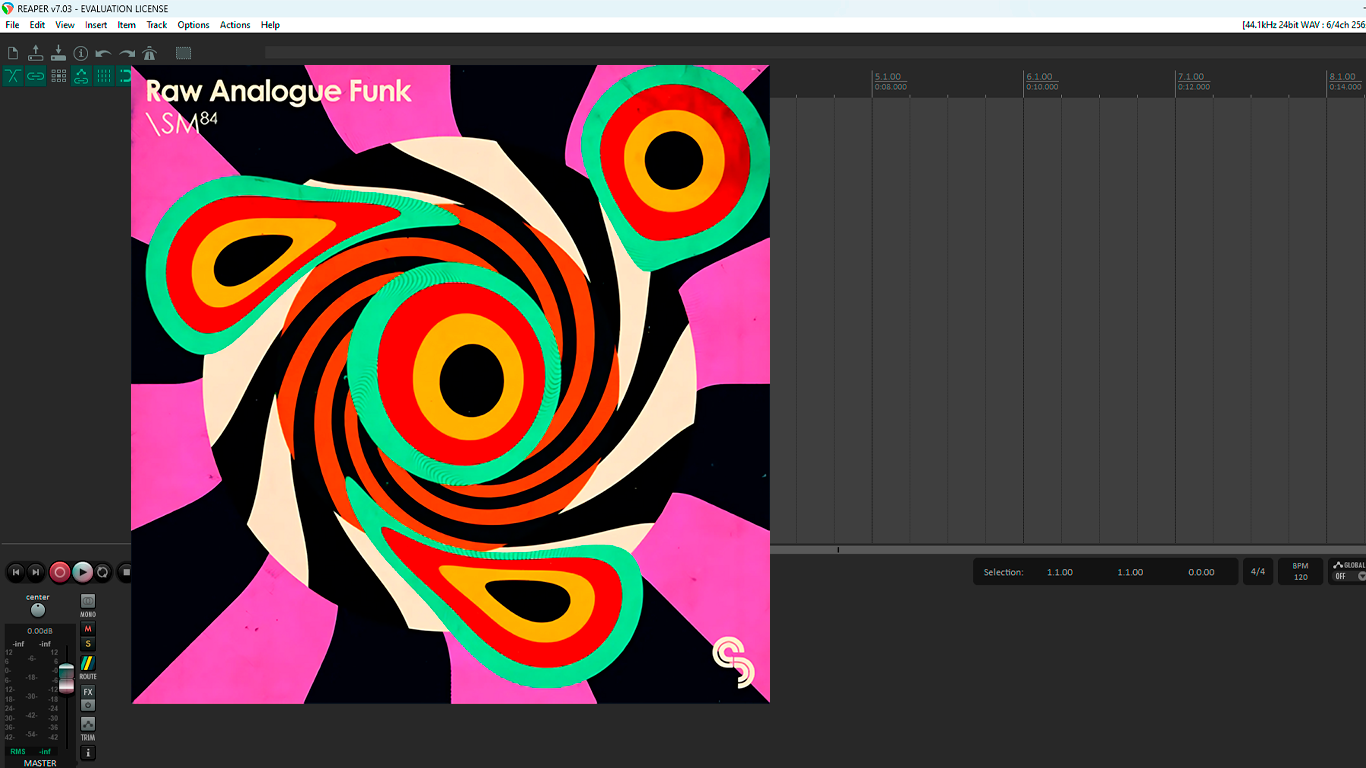Click RMS -inf meter readout
1366x768 pixels.
30,751
